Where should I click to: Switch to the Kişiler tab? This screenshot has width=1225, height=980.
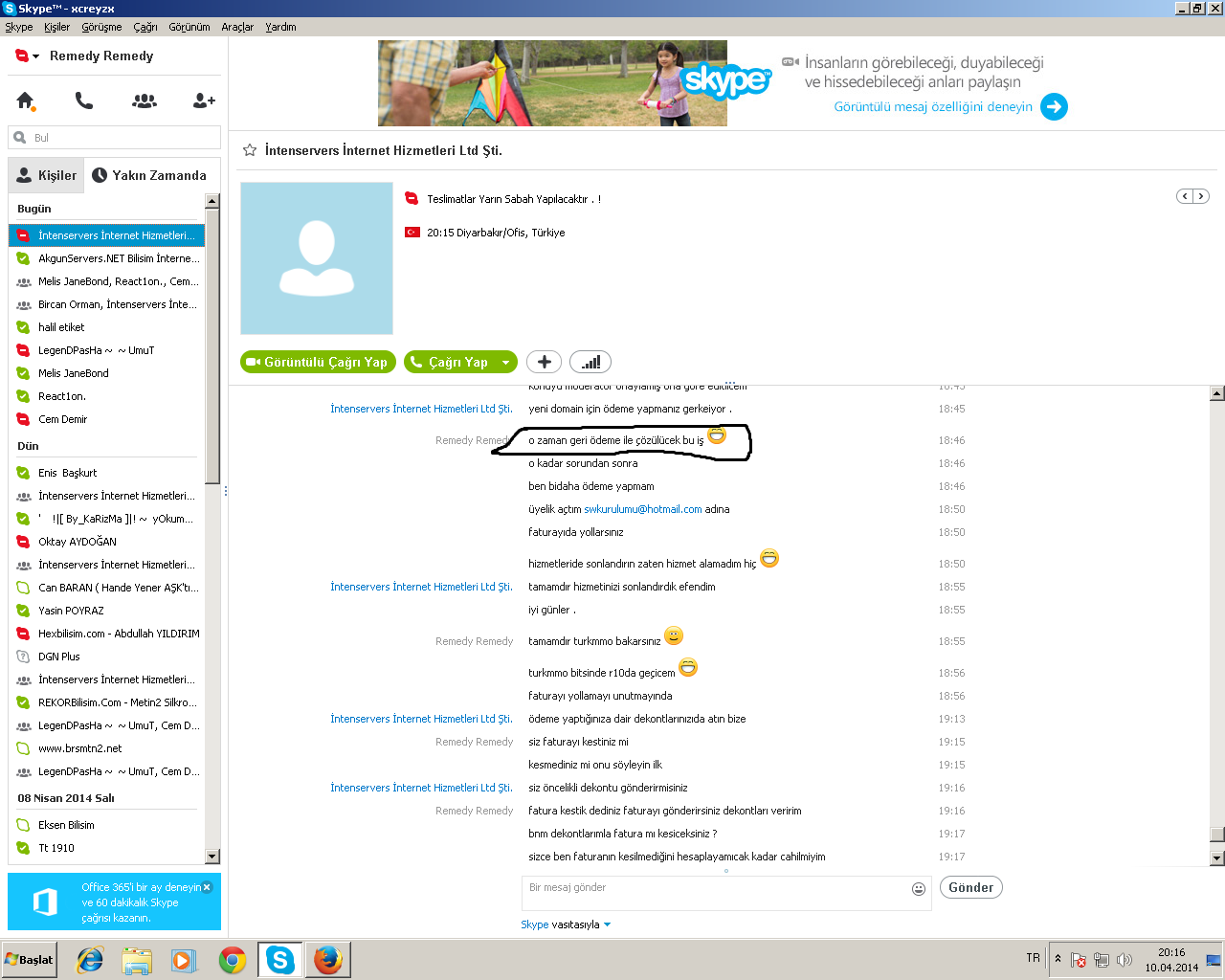pyautogui.click(x=46, y=175)
